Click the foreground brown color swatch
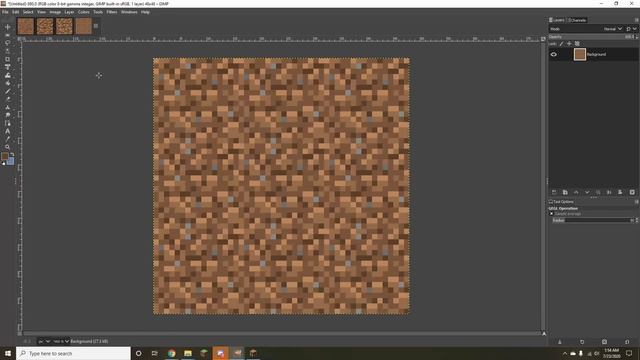 [5, 156]
